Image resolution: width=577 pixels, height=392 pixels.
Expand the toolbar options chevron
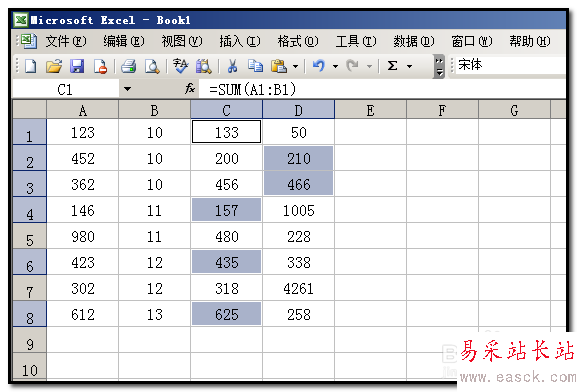pyautogui.click(x=439, y=67)
